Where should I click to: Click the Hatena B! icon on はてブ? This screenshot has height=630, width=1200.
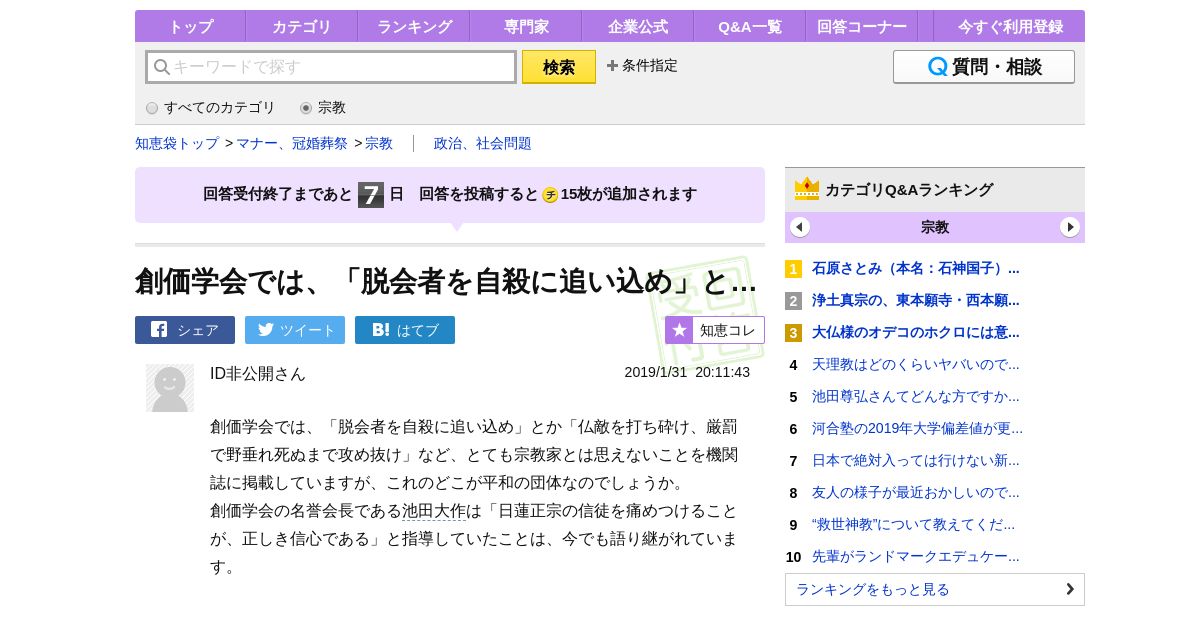[x=381, y=330]
